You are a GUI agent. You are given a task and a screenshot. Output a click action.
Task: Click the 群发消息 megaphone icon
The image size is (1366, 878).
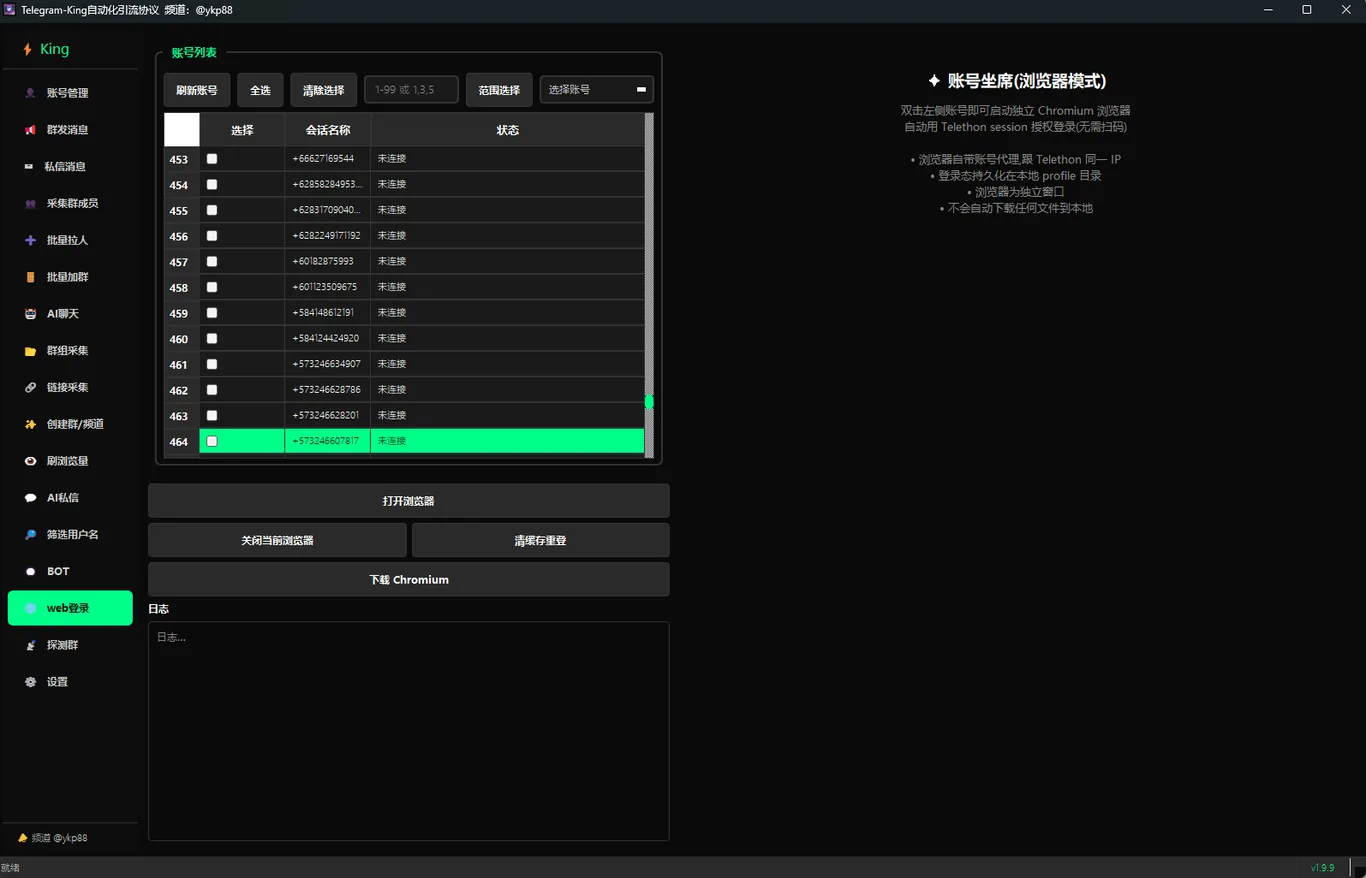pyautogui.click(x=30, y=130)
